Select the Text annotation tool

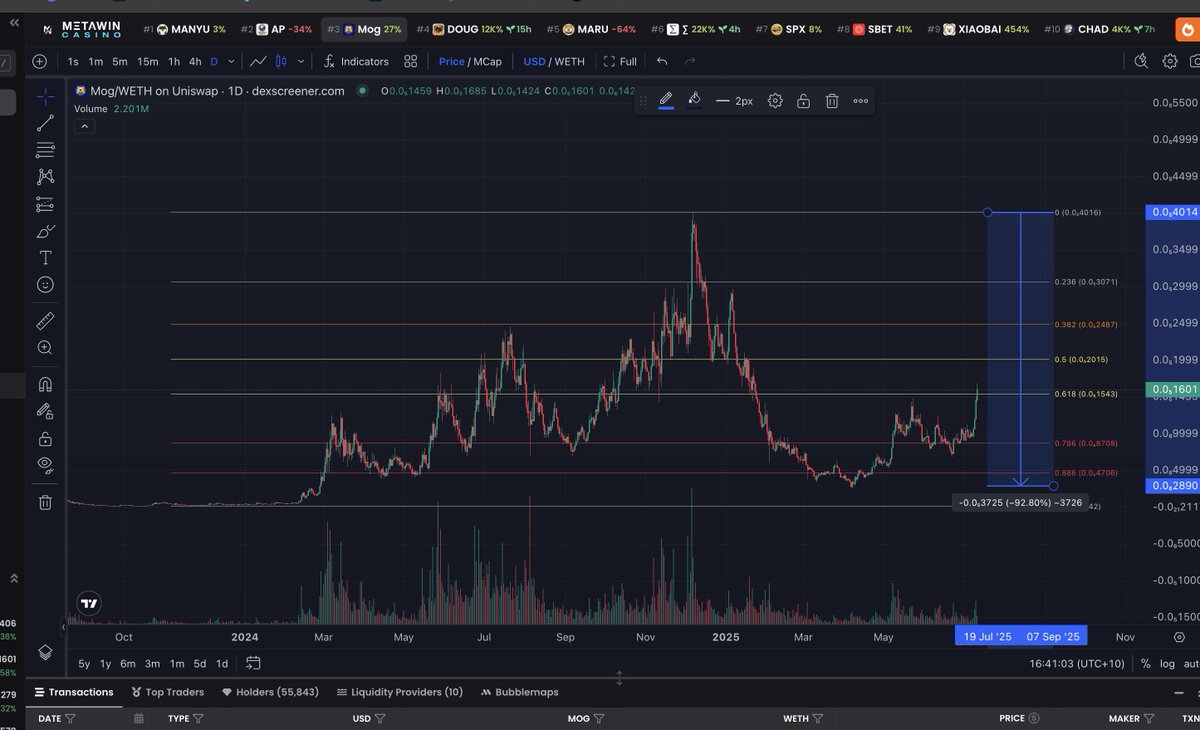click(x=45, y=258)
